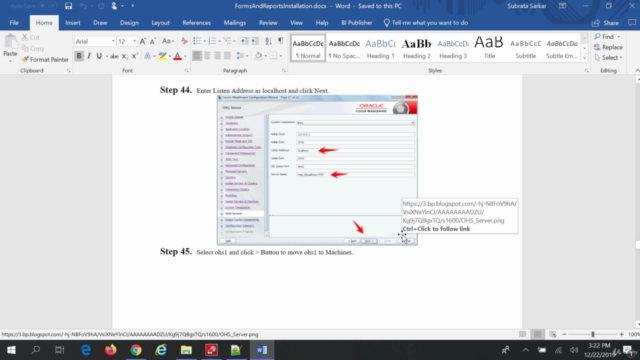Screen dimensions: 640x360
Task: Open the Font dialog launcher
Action: pyautogui.click(x=186, y=71)
